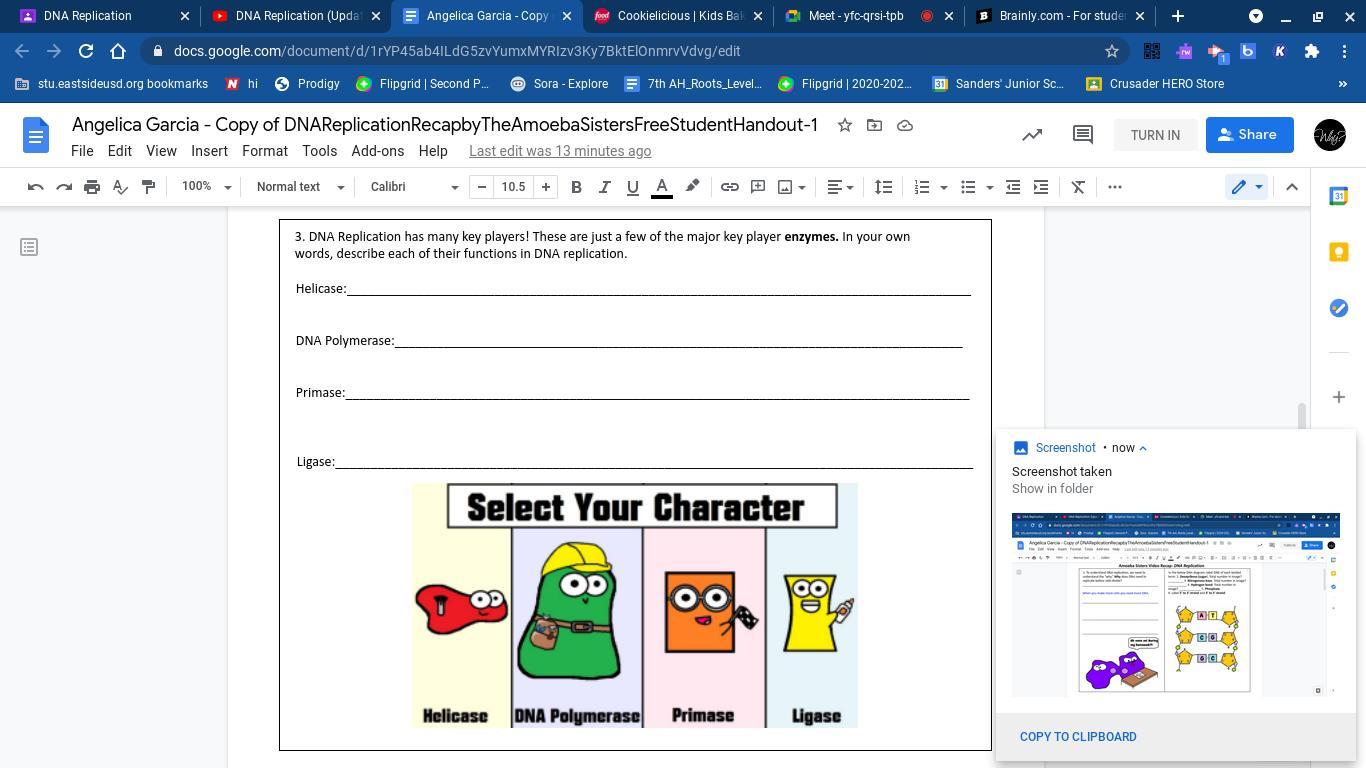Click the Undo icon in toolbar

pyautogui.click(x=36, y=187)
